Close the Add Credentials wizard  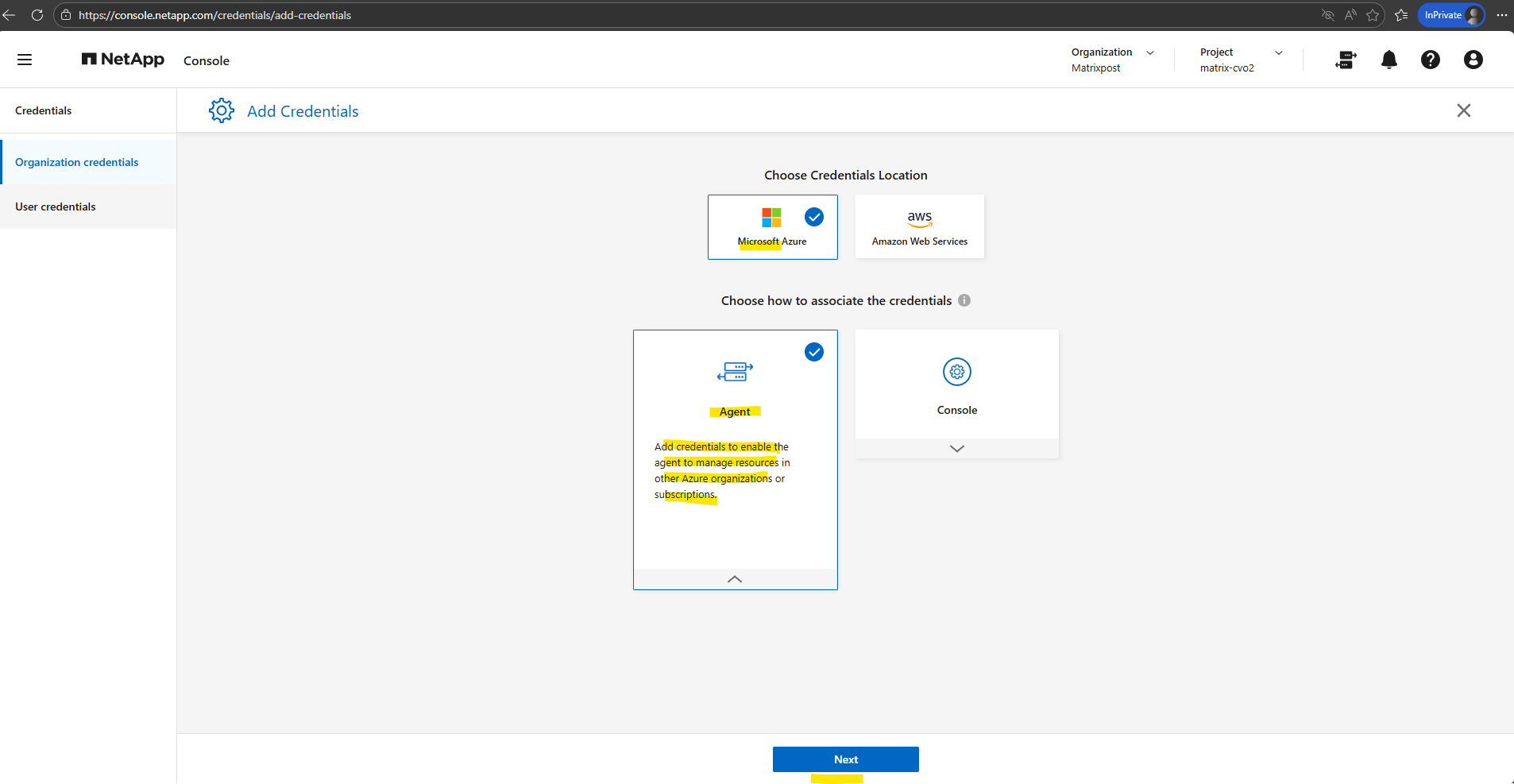pos(1464,110)
